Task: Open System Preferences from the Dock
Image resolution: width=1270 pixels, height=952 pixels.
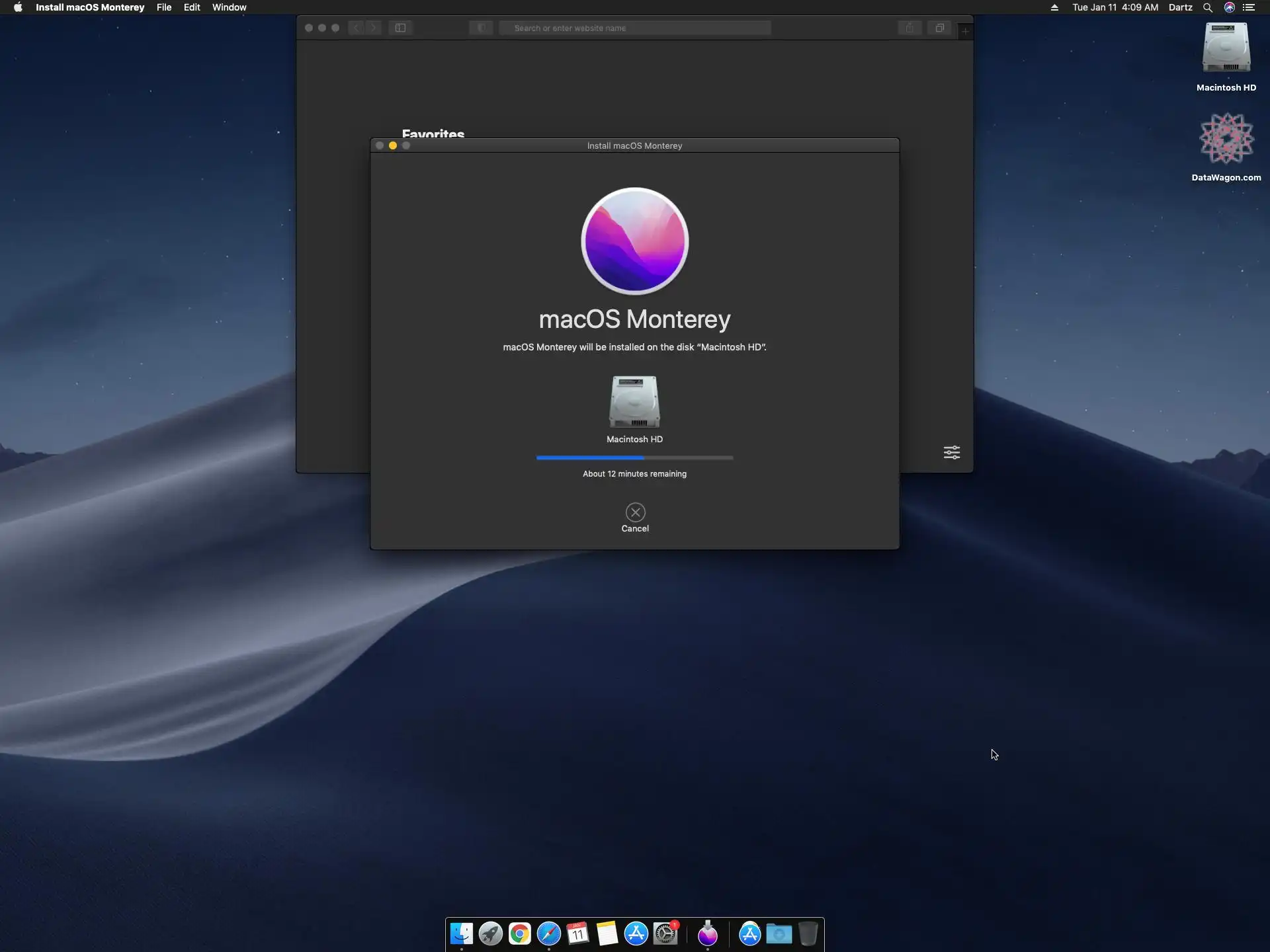Action: 665,933
